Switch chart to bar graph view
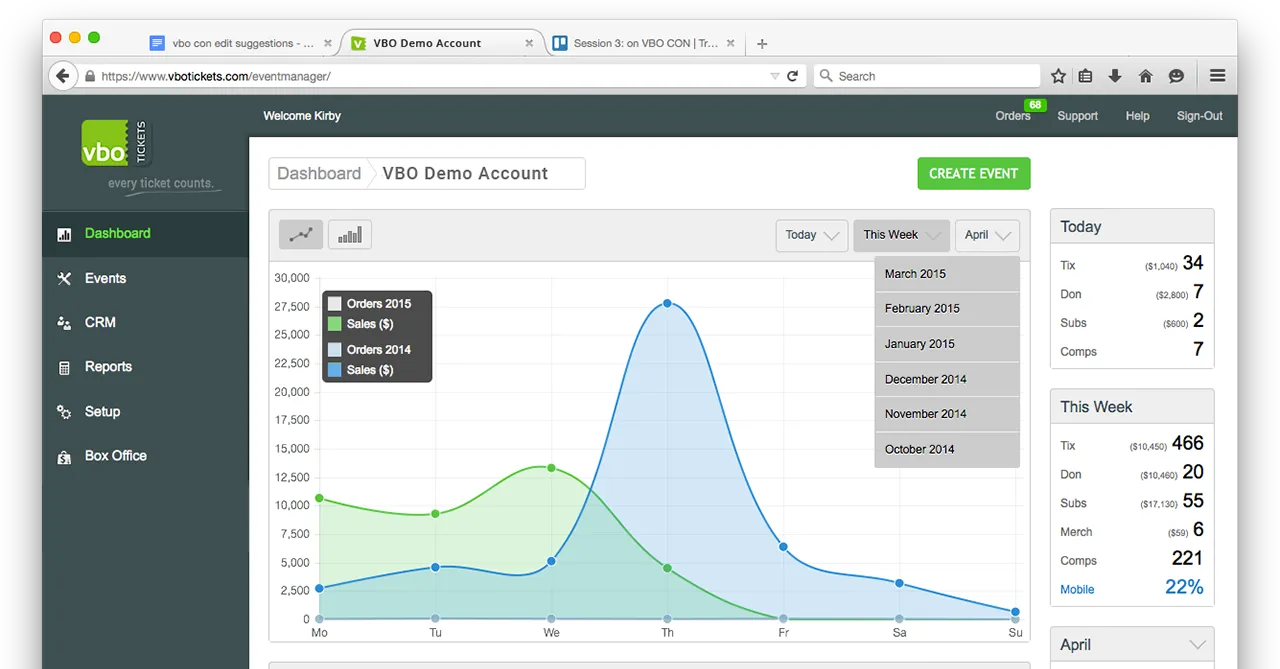The height and width of the screenshot is (669, 1280). tap(349, 234)
